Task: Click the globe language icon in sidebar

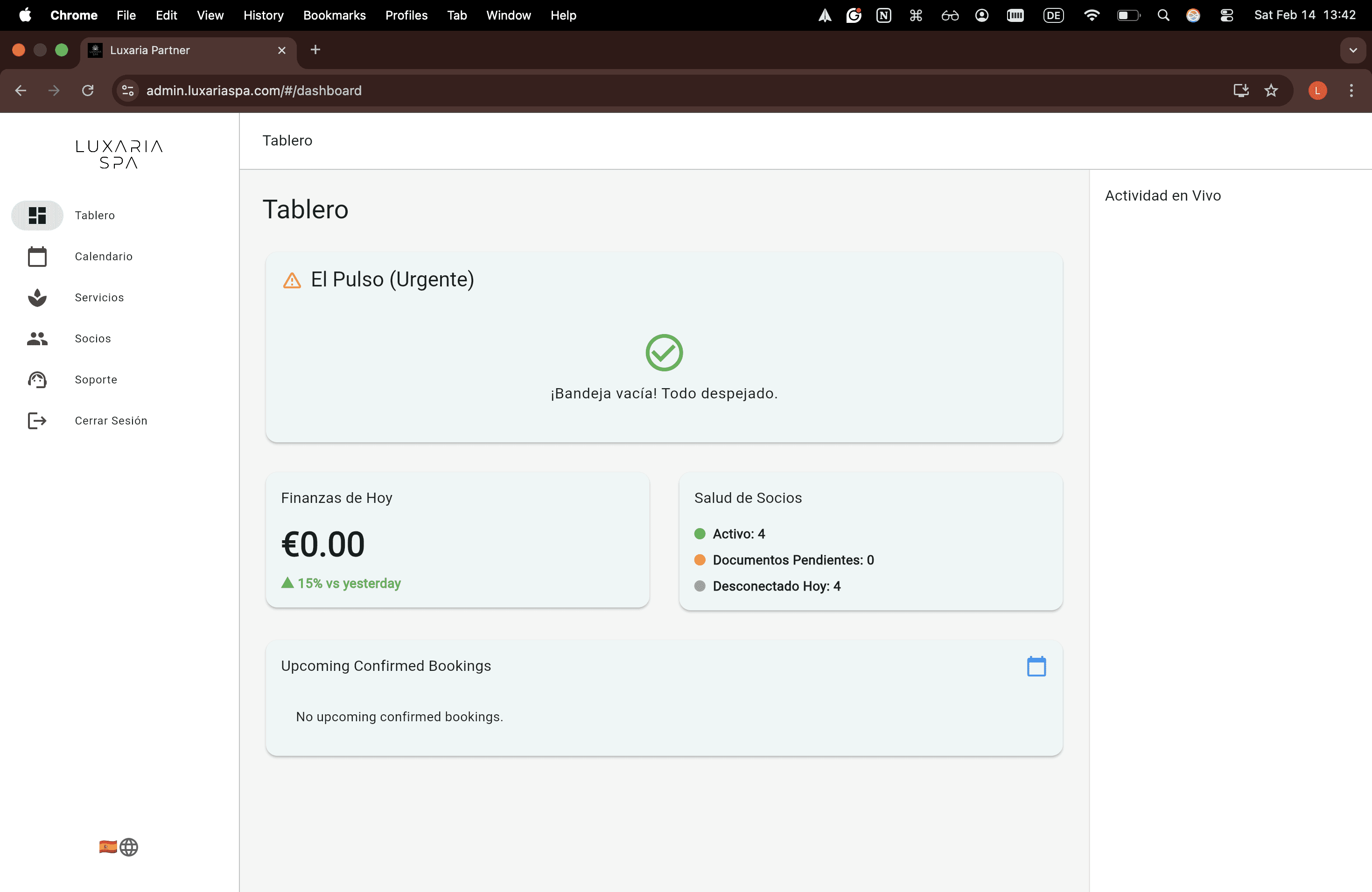Action: 129,846
